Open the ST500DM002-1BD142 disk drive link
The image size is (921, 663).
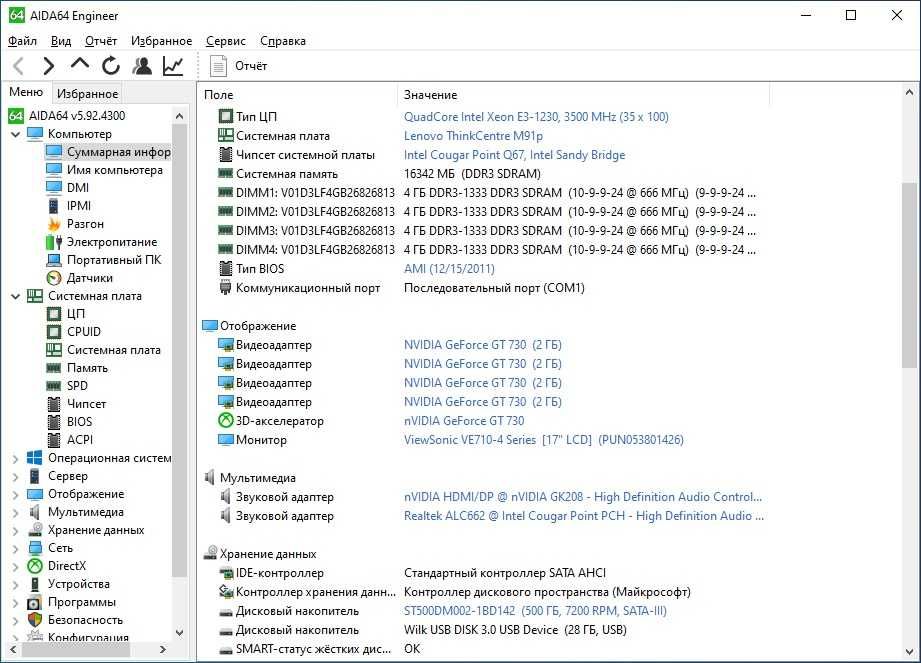(535, 611)
